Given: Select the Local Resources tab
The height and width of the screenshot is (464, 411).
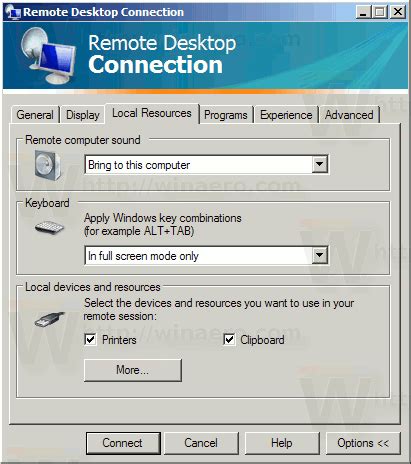Looking at the screenshot, I should tap(152, 113).
